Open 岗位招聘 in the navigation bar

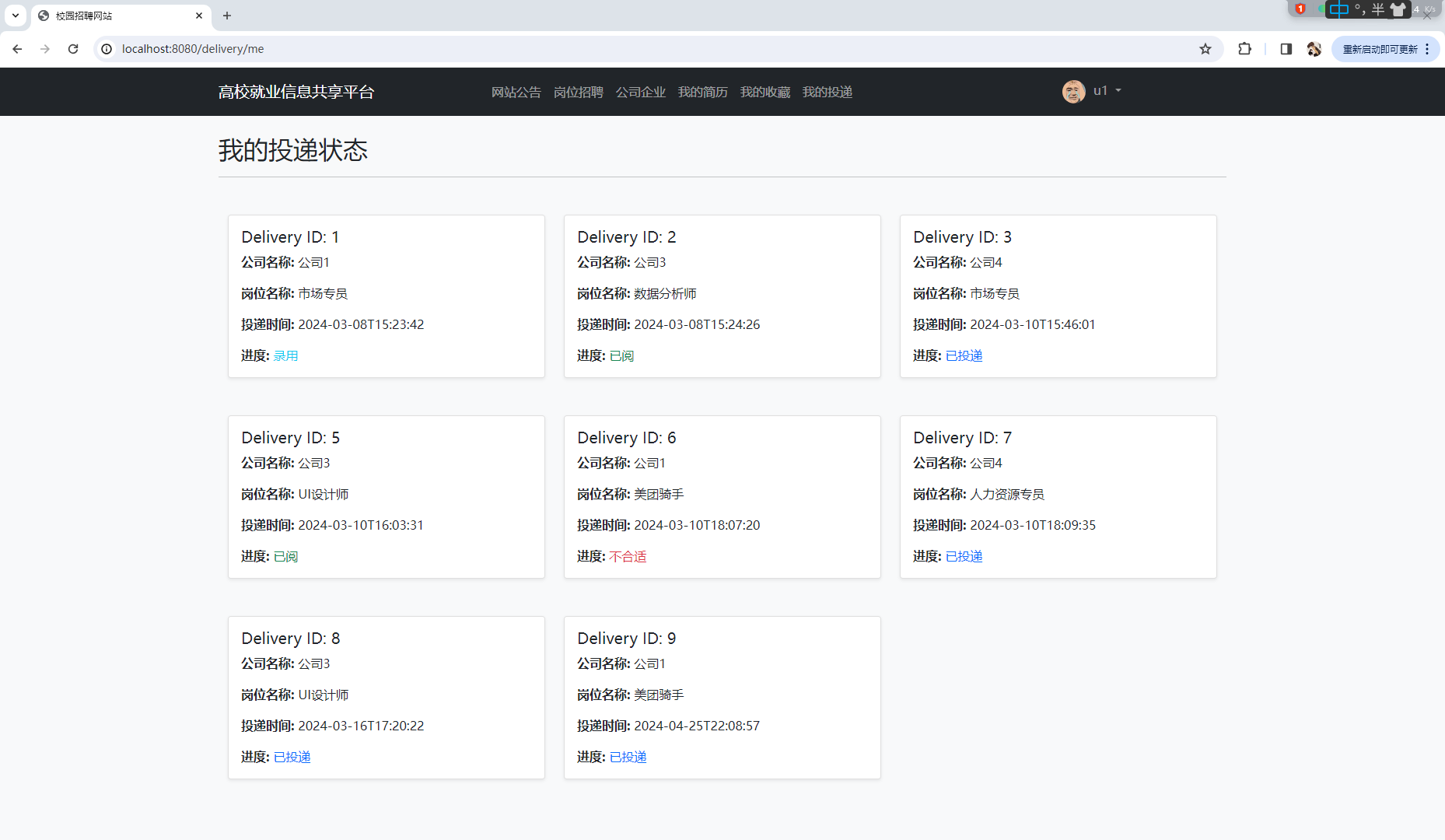579,92
